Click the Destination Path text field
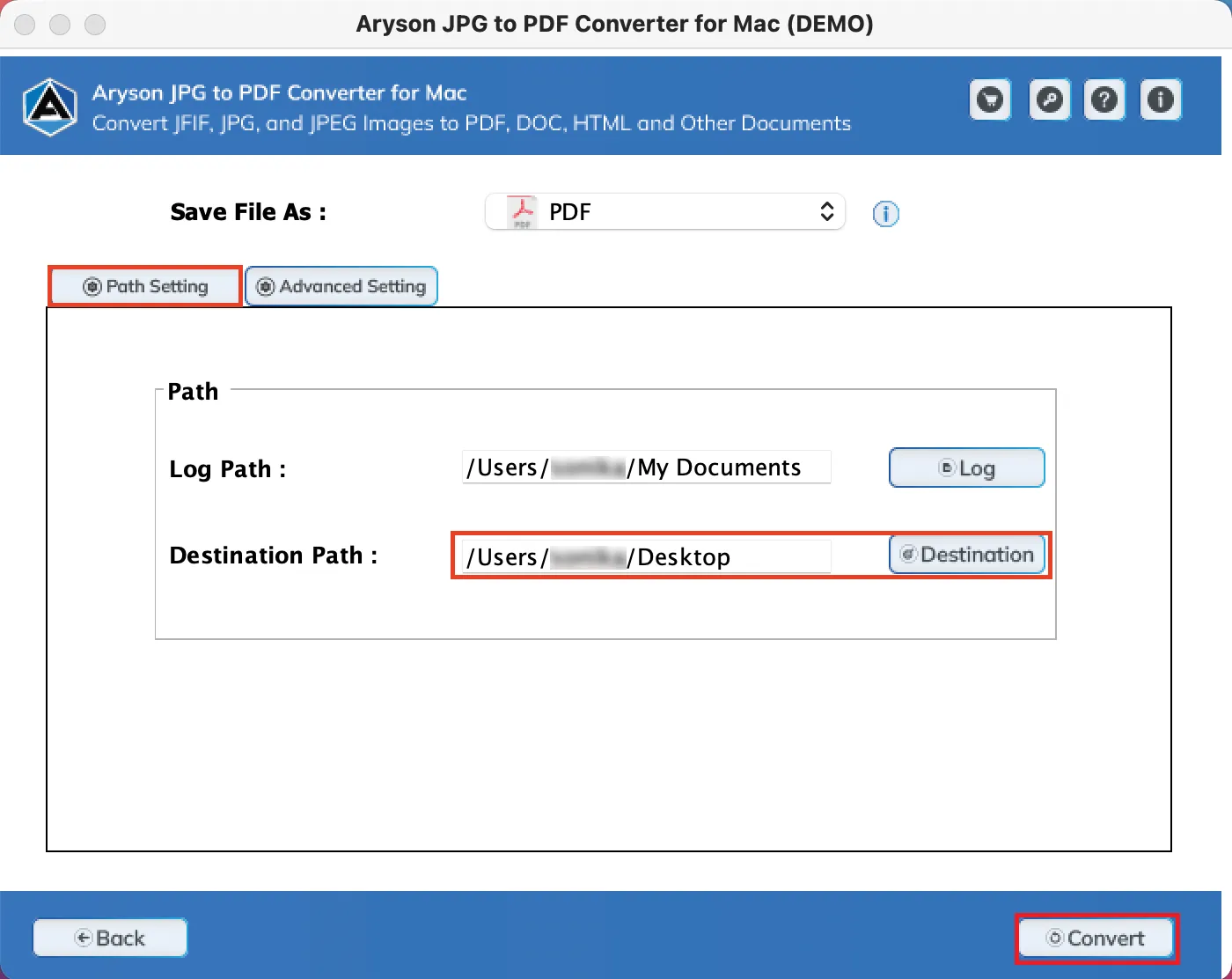Image resolution: width=1232 pixels, height=979 pixels. [x=647, y=556]
